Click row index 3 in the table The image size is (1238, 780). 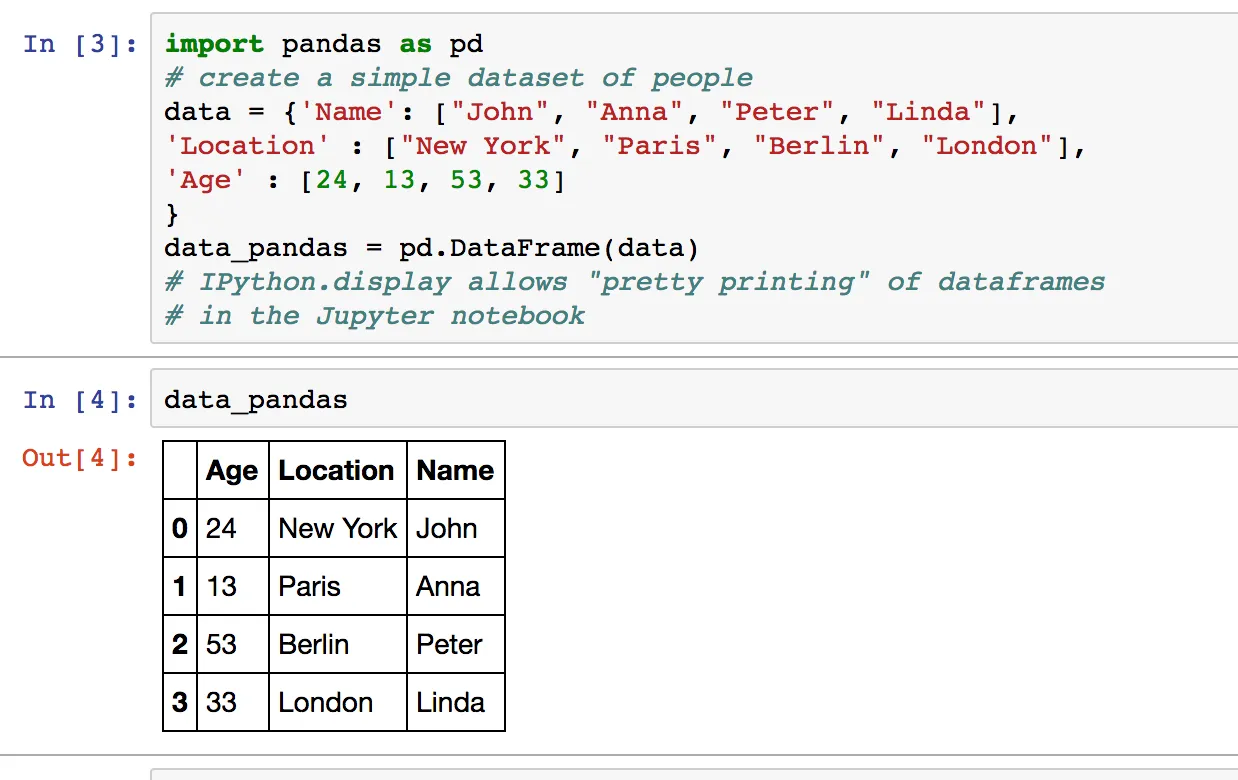180,702
